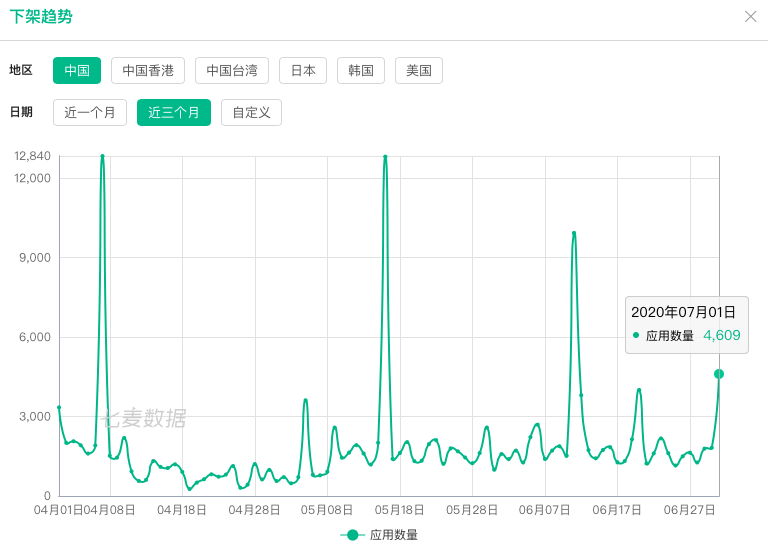Close the 下架趋势 dialog with the X
The image size is (768, 548).
point(750,17)
